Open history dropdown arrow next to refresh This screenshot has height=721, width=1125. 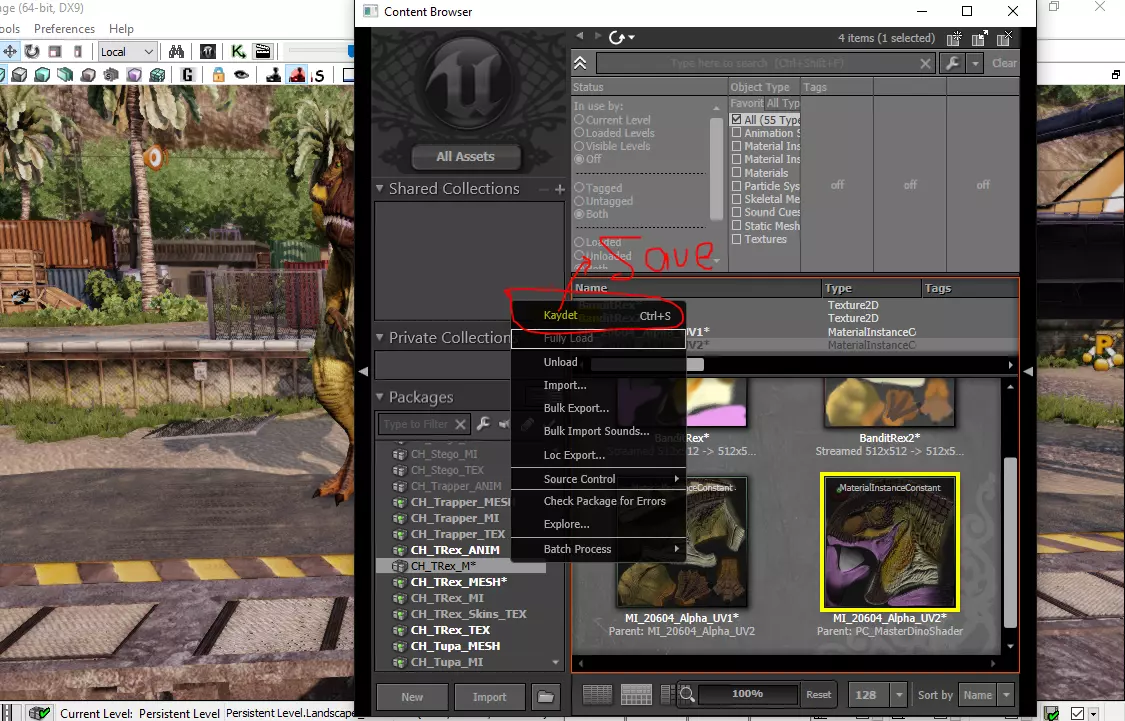point(631,37)
